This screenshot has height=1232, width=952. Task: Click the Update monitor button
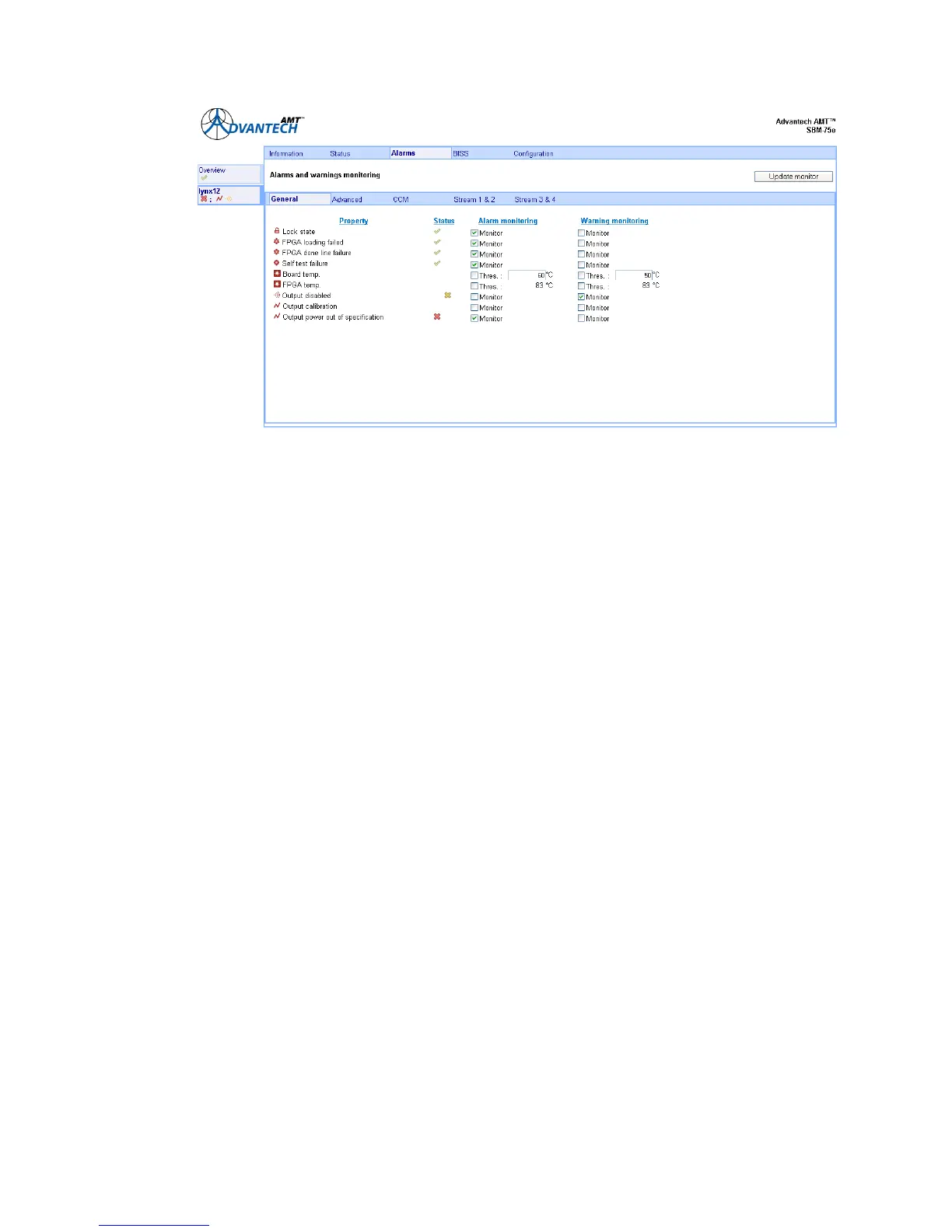(793, 177)
